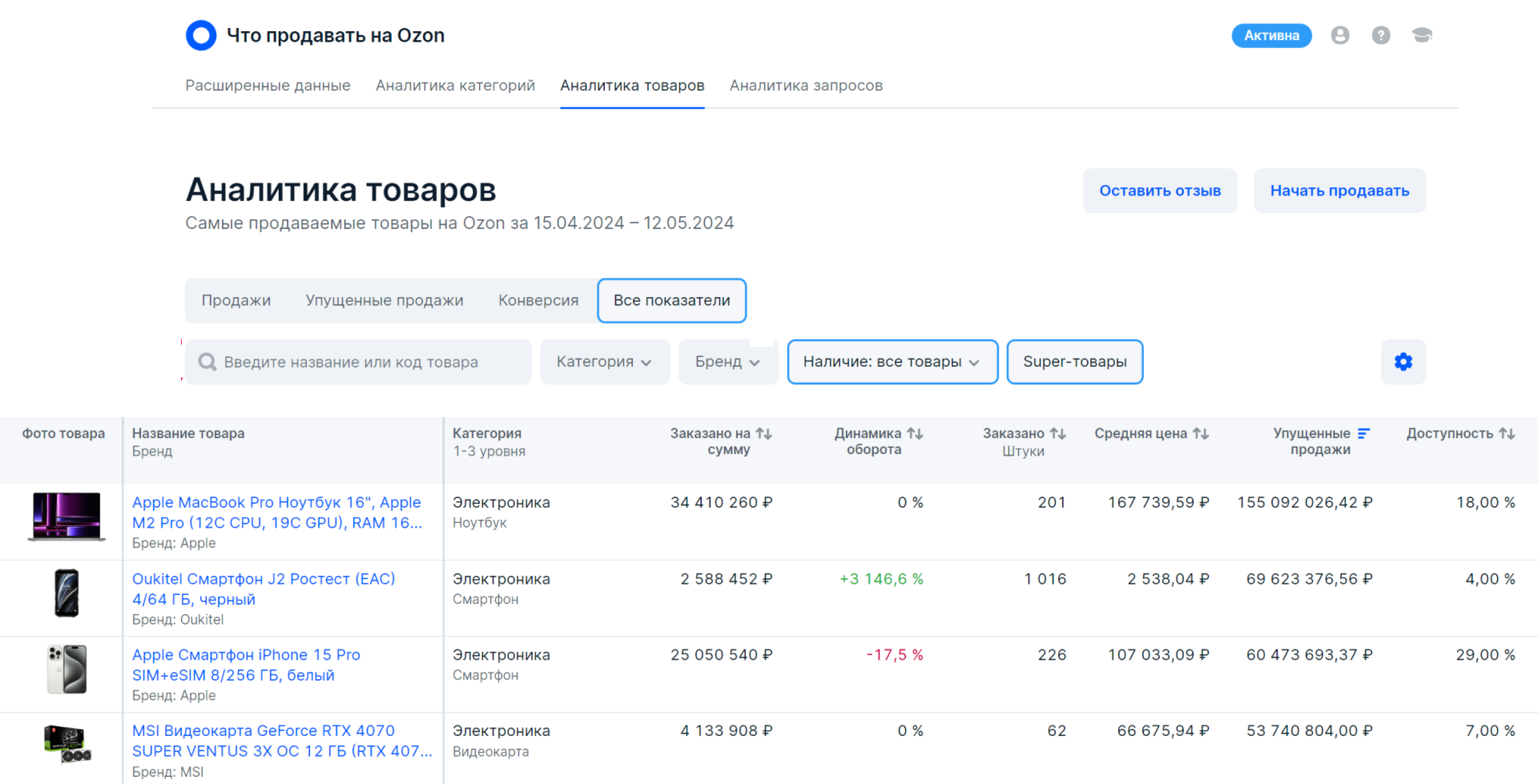Open the Аналитика запросов tab

pos(805,85)
